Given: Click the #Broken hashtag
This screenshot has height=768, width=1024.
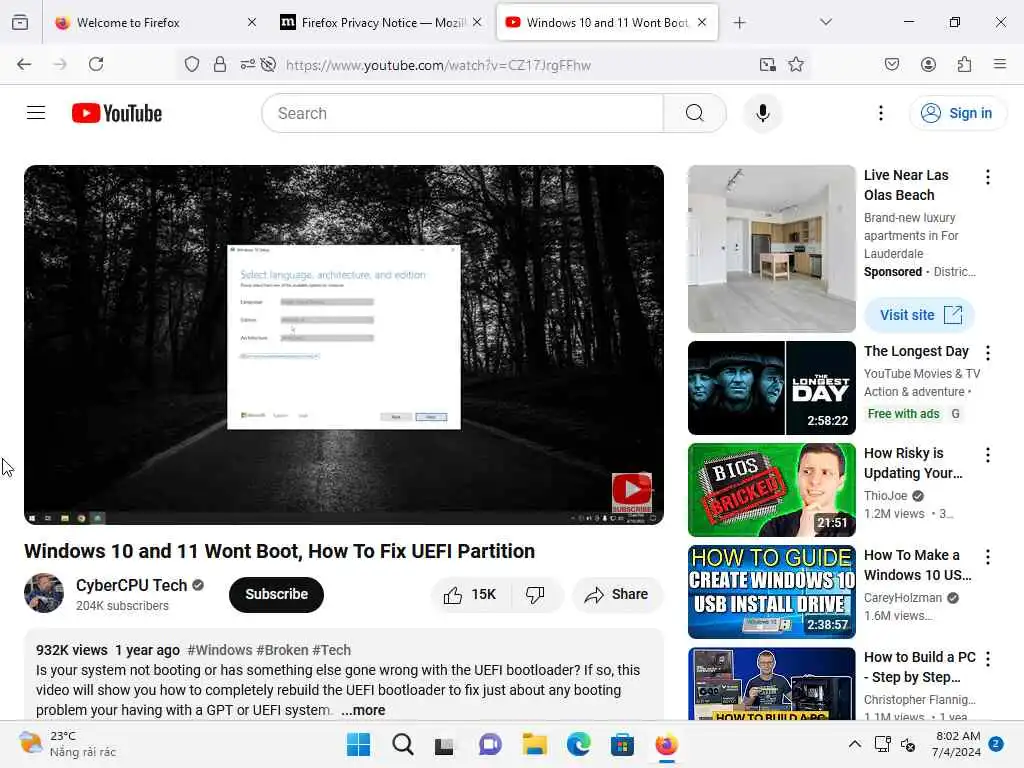Looking at the screenshot, I should (x=282, y=650).
